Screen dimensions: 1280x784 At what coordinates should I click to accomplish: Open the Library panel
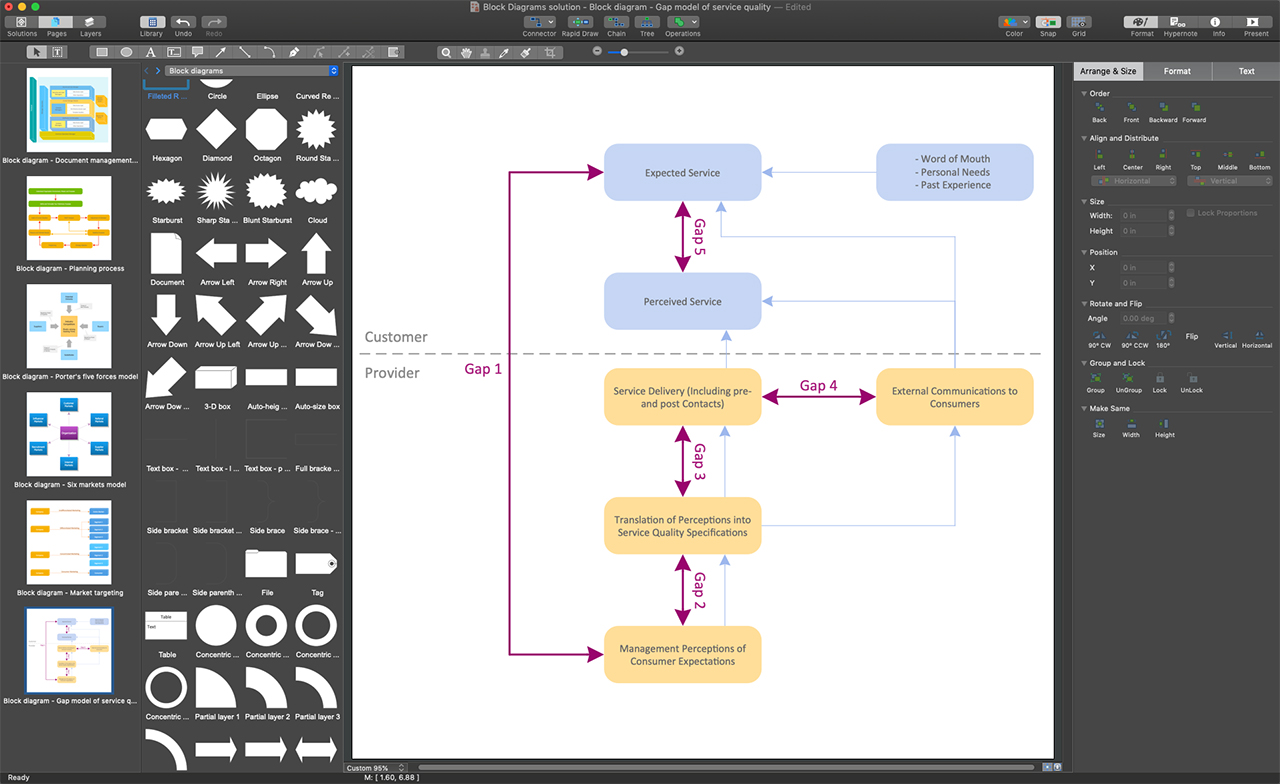(x=151, y=21)
